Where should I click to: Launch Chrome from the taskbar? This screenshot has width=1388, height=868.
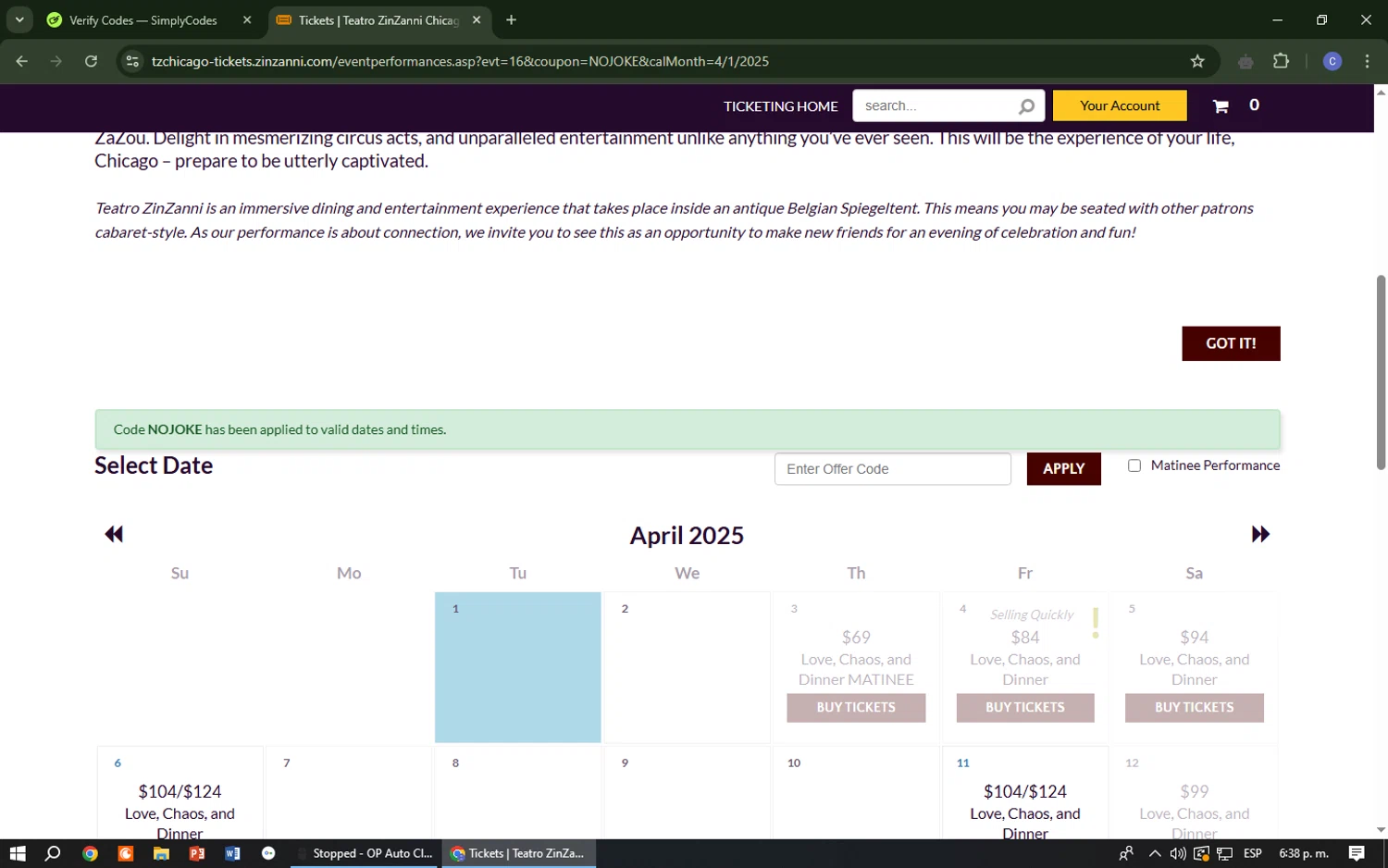coord(90,853)
